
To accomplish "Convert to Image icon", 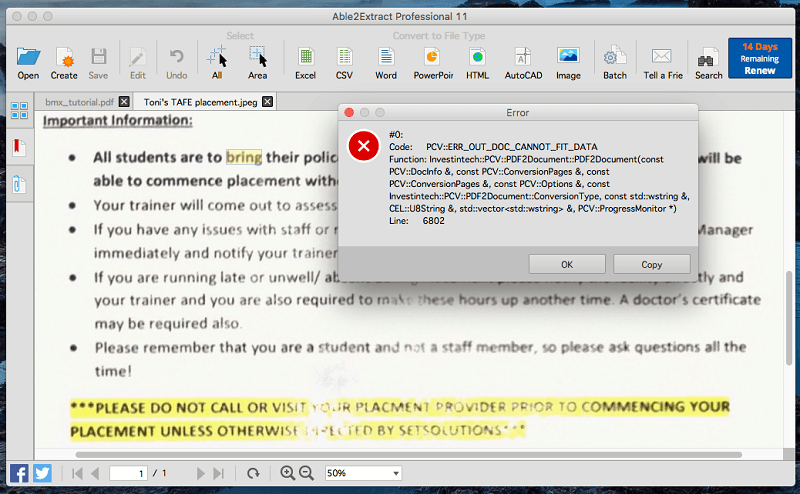I will (568, 55).
